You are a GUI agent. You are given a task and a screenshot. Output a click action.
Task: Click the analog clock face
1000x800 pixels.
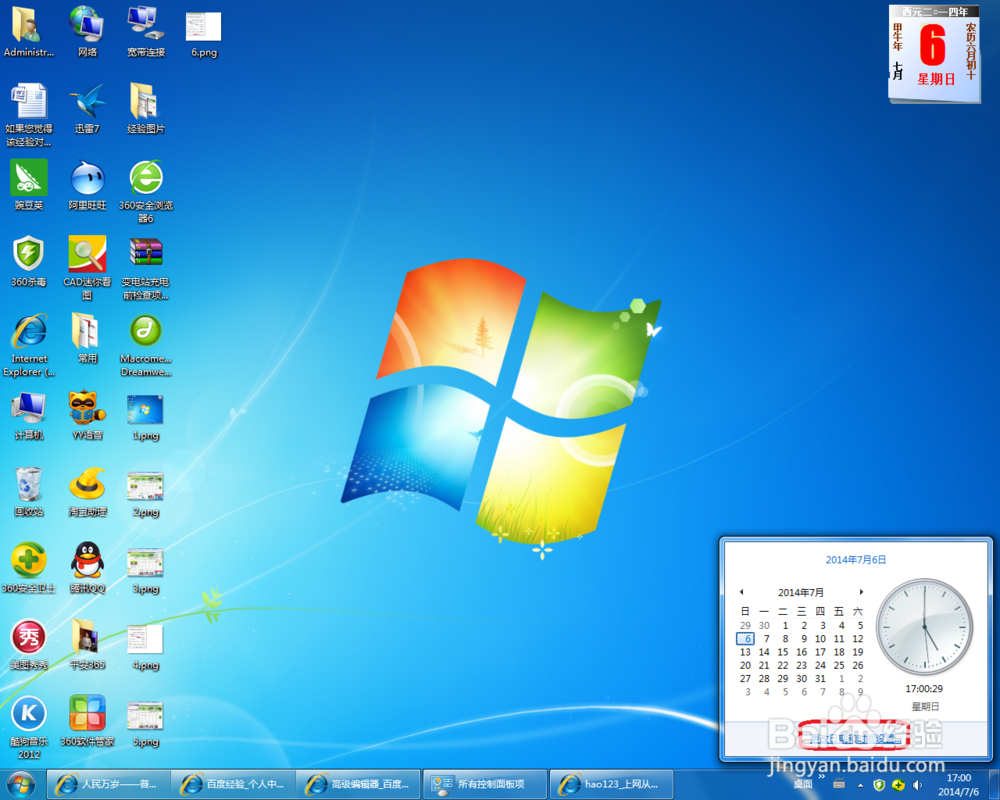[x=924, y=626]
